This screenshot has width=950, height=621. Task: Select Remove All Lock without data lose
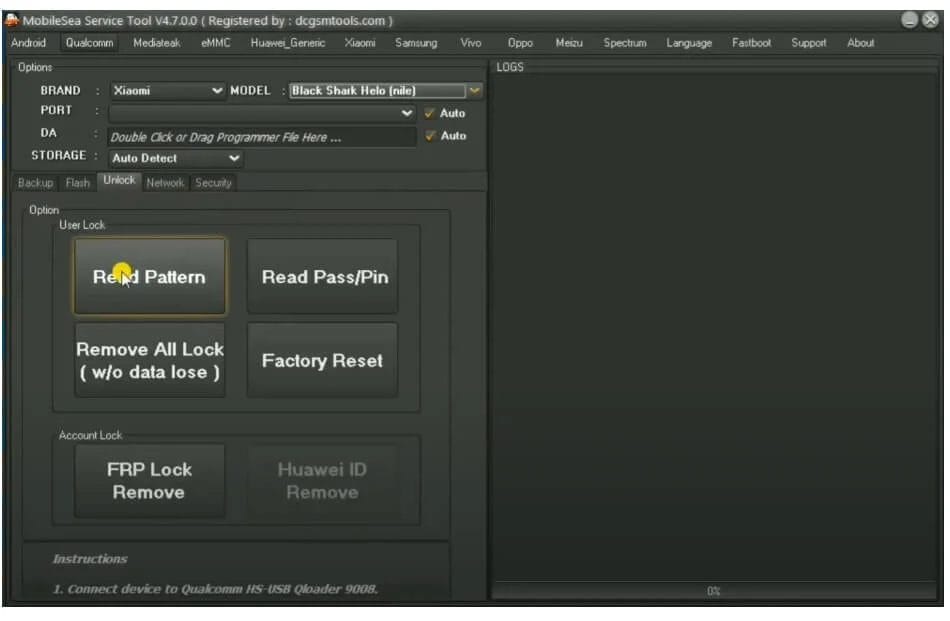click(149, 360)
